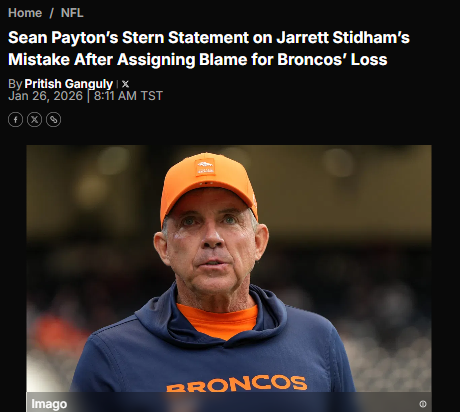Click the Broncos logo on the orange cap
Screen dimensions: 460x412
205,167
